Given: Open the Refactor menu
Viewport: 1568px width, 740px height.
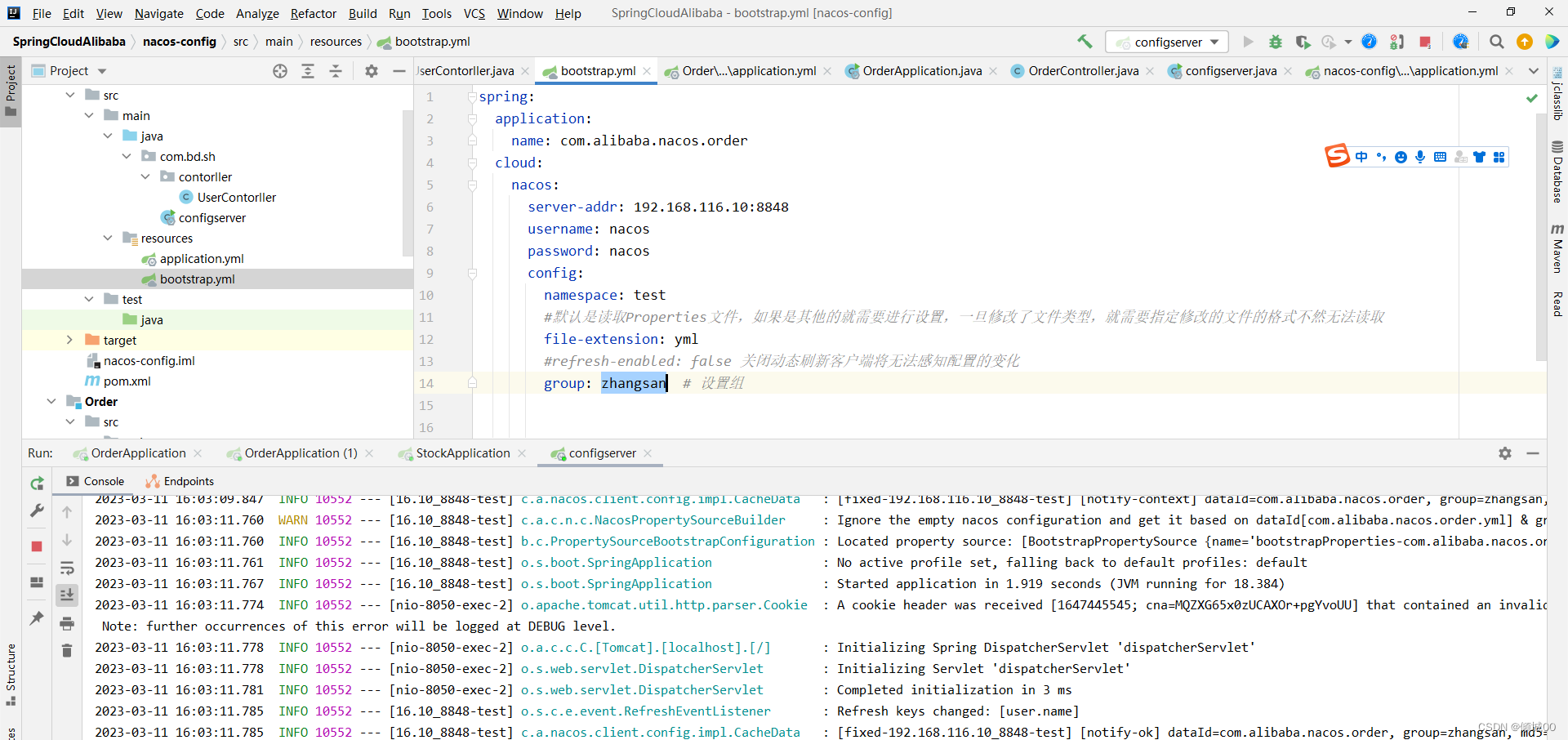Looking at the screenshot, I should (314, 13).
